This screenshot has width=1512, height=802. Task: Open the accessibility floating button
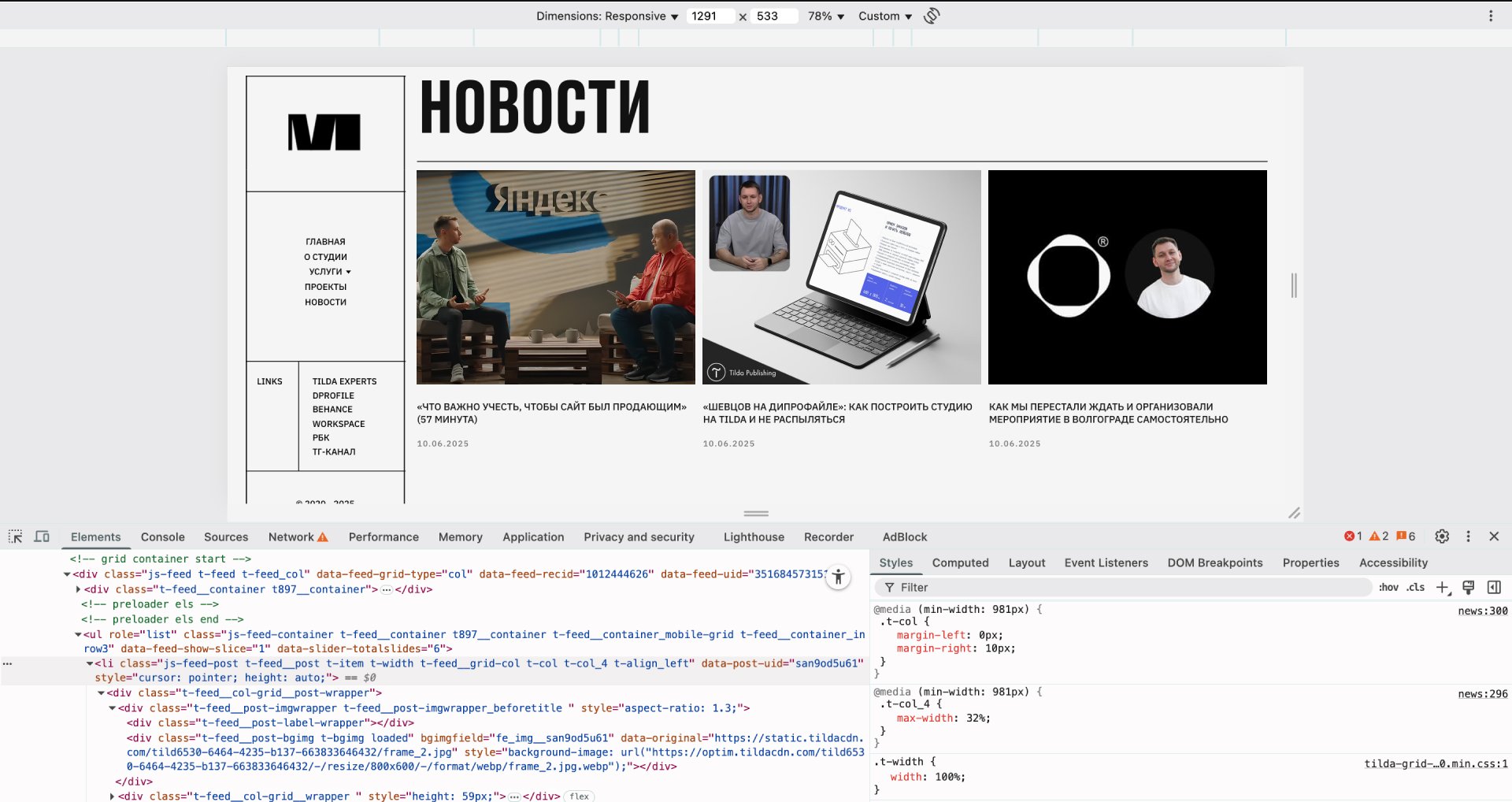pos(839,577)
